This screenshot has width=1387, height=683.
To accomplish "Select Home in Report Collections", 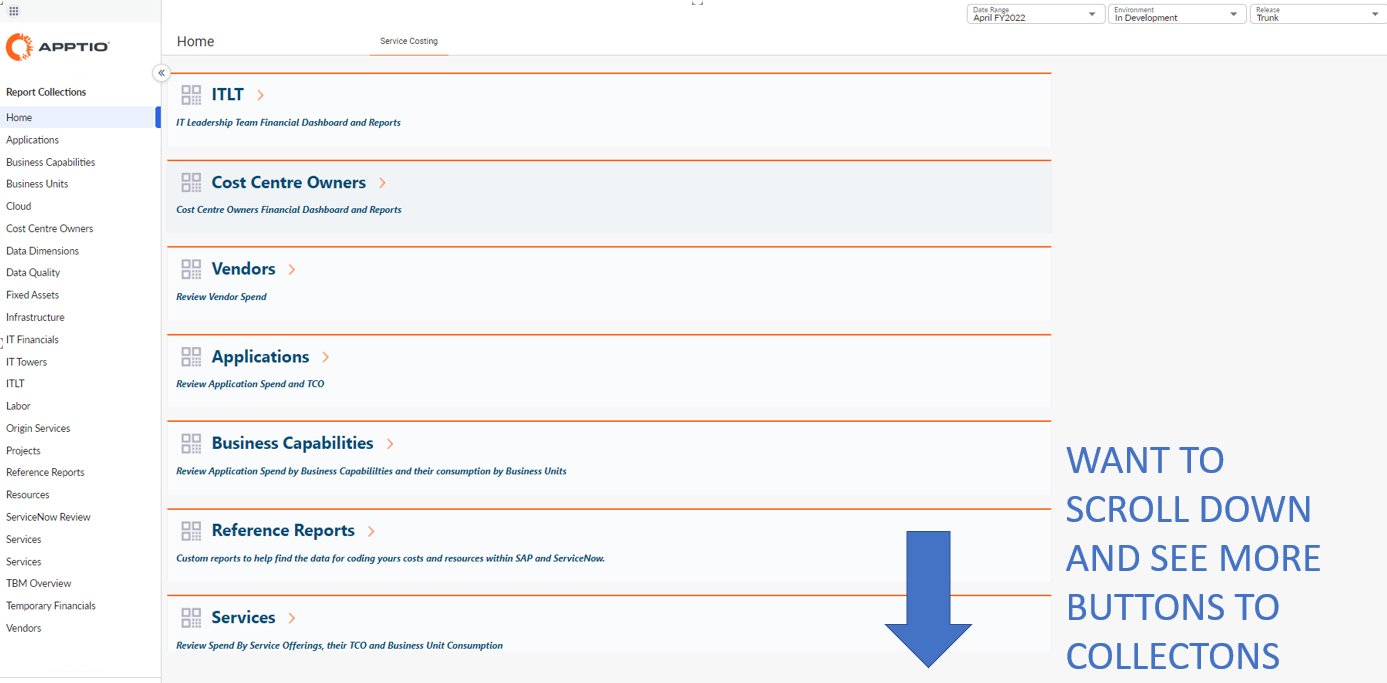I will coord(79,117).
